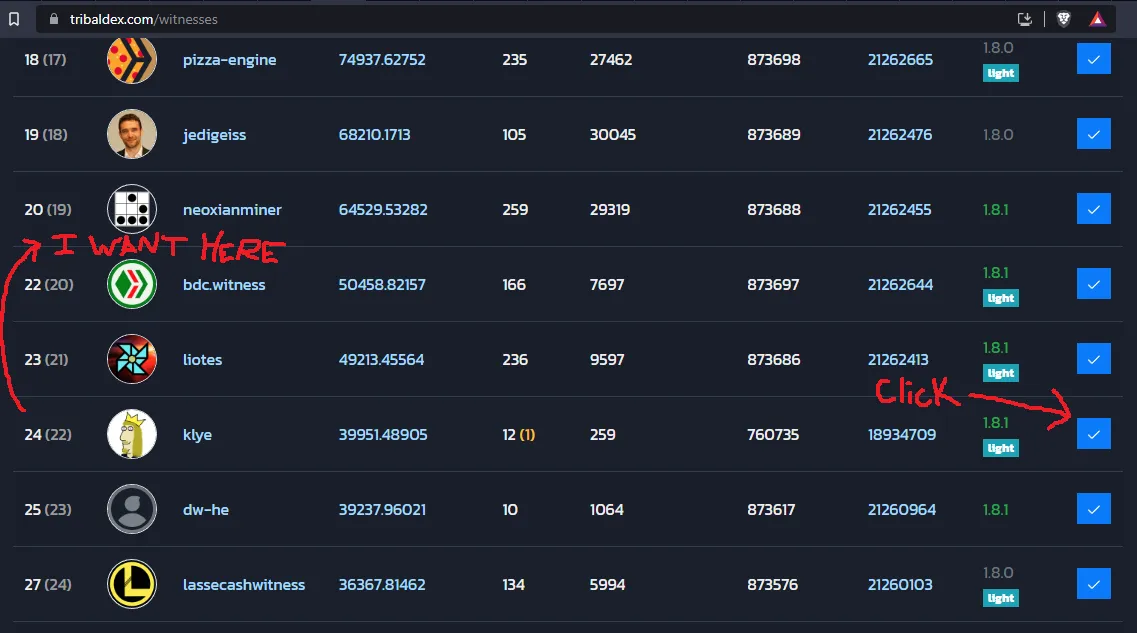Click the light badge in lassecashwitness row
The height and width of the screenshot is (633, 1137).
pyautogui.click(x=1001, y=598)
